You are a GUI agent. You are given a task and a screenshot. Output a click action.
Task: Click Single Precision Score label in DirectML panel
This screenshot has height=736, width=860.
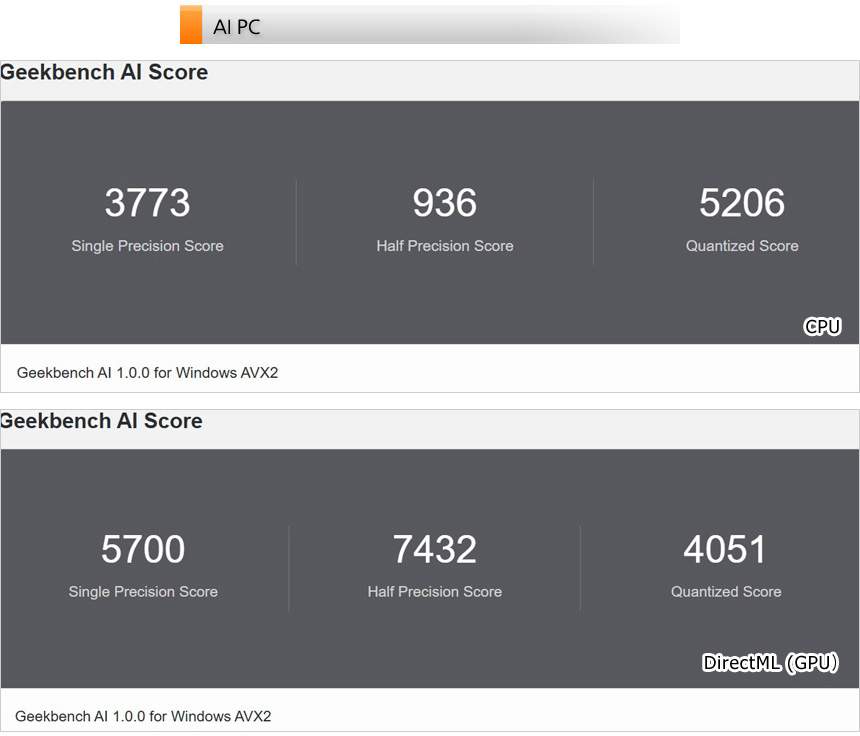pos(143,592)
